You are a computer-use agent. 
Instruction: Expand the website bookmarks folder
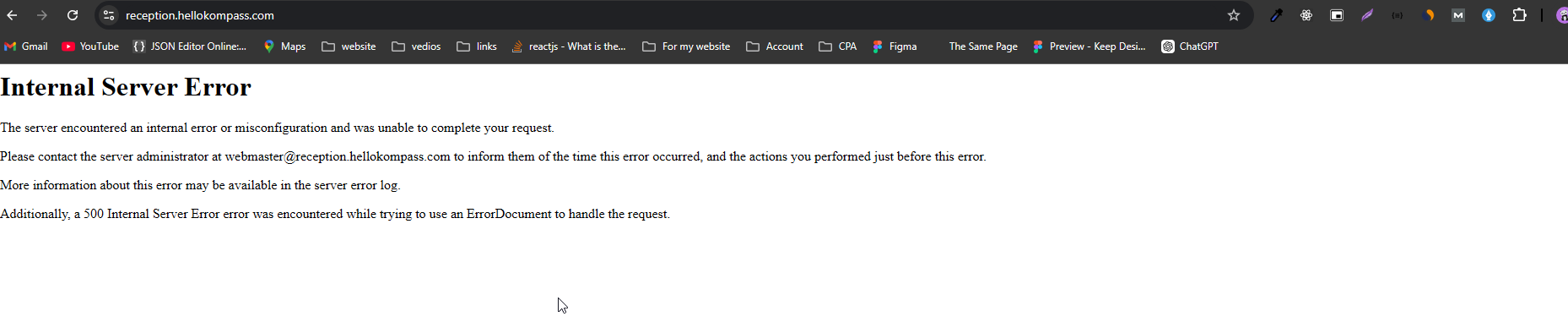[349, 46]
